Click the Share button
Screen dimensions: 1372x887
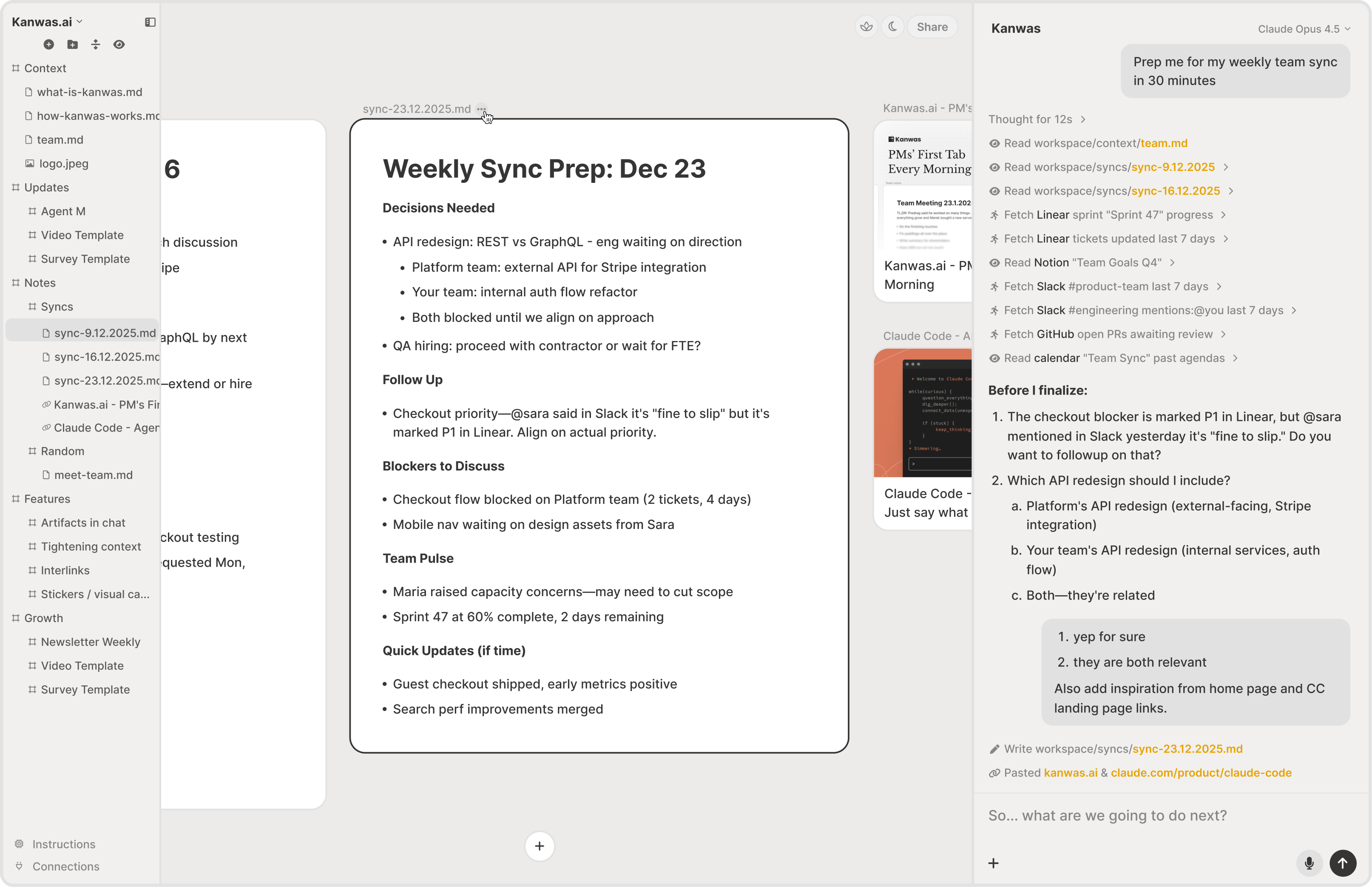point(932,26)
